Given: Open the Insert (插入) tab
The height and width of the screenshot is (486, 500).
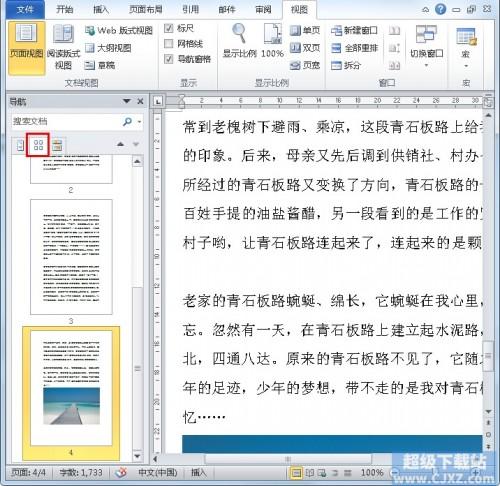Looking at the screenshot, I should [101, 9].
